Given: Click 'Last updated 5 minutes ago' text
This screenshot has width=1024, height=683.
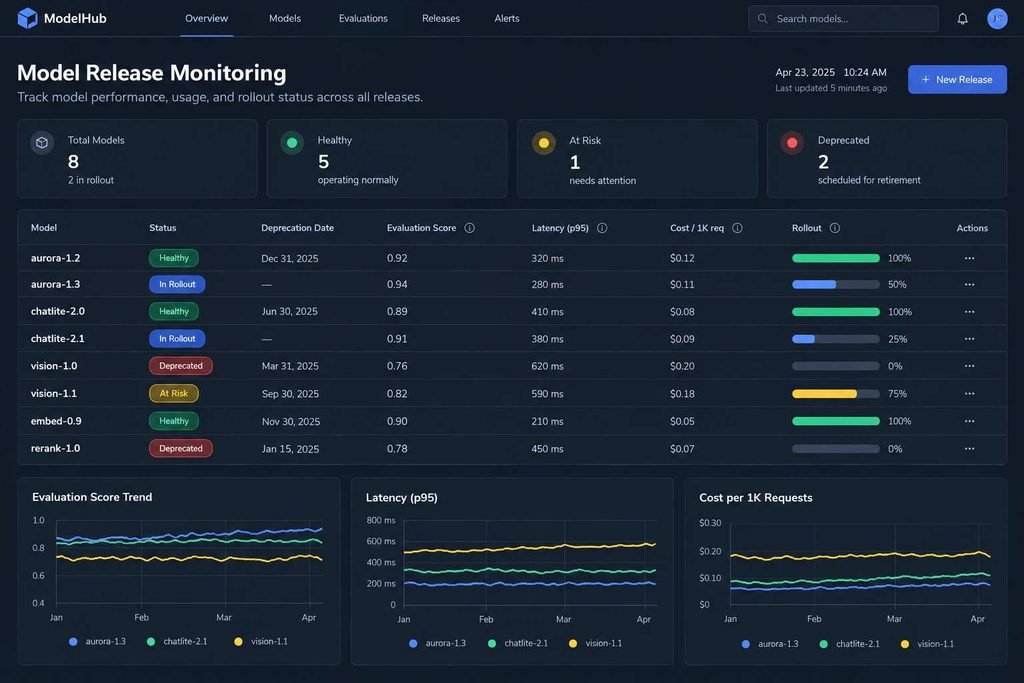Looking at the screenshot, I should [831, 88].
